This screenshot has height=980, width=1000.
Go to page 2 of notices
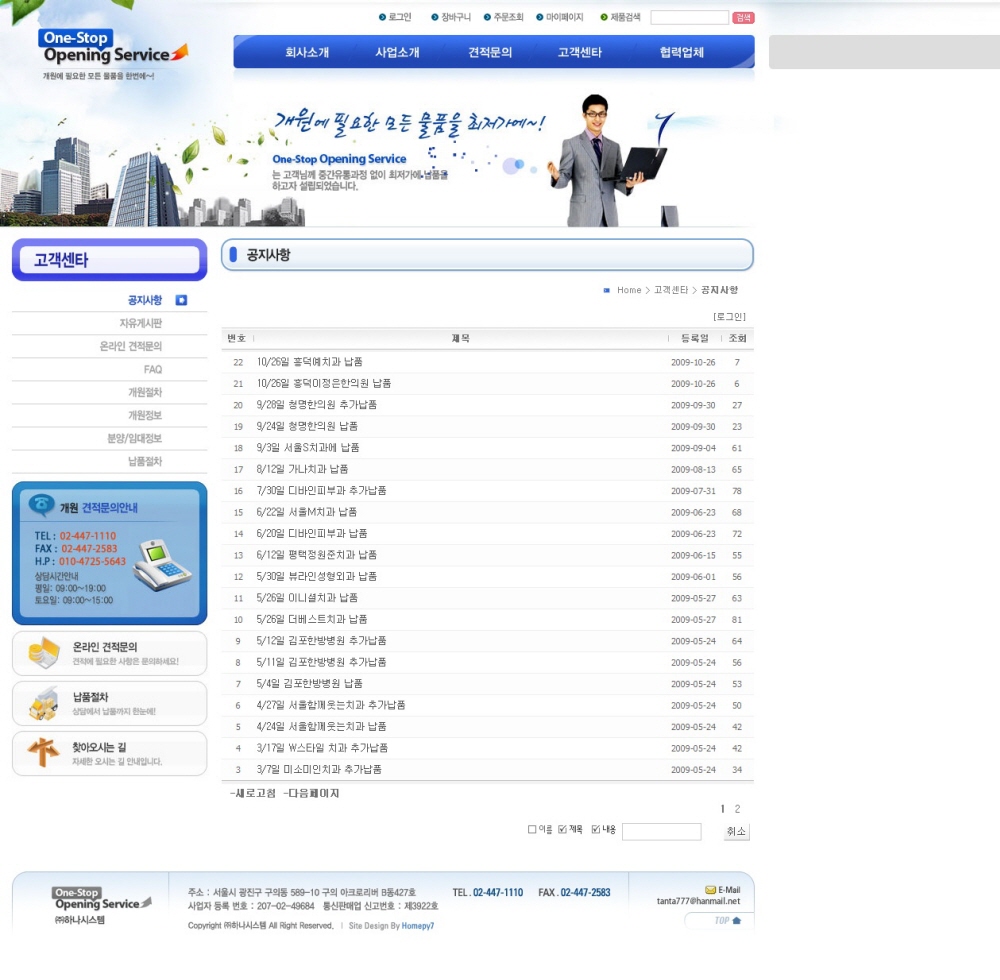737,809
